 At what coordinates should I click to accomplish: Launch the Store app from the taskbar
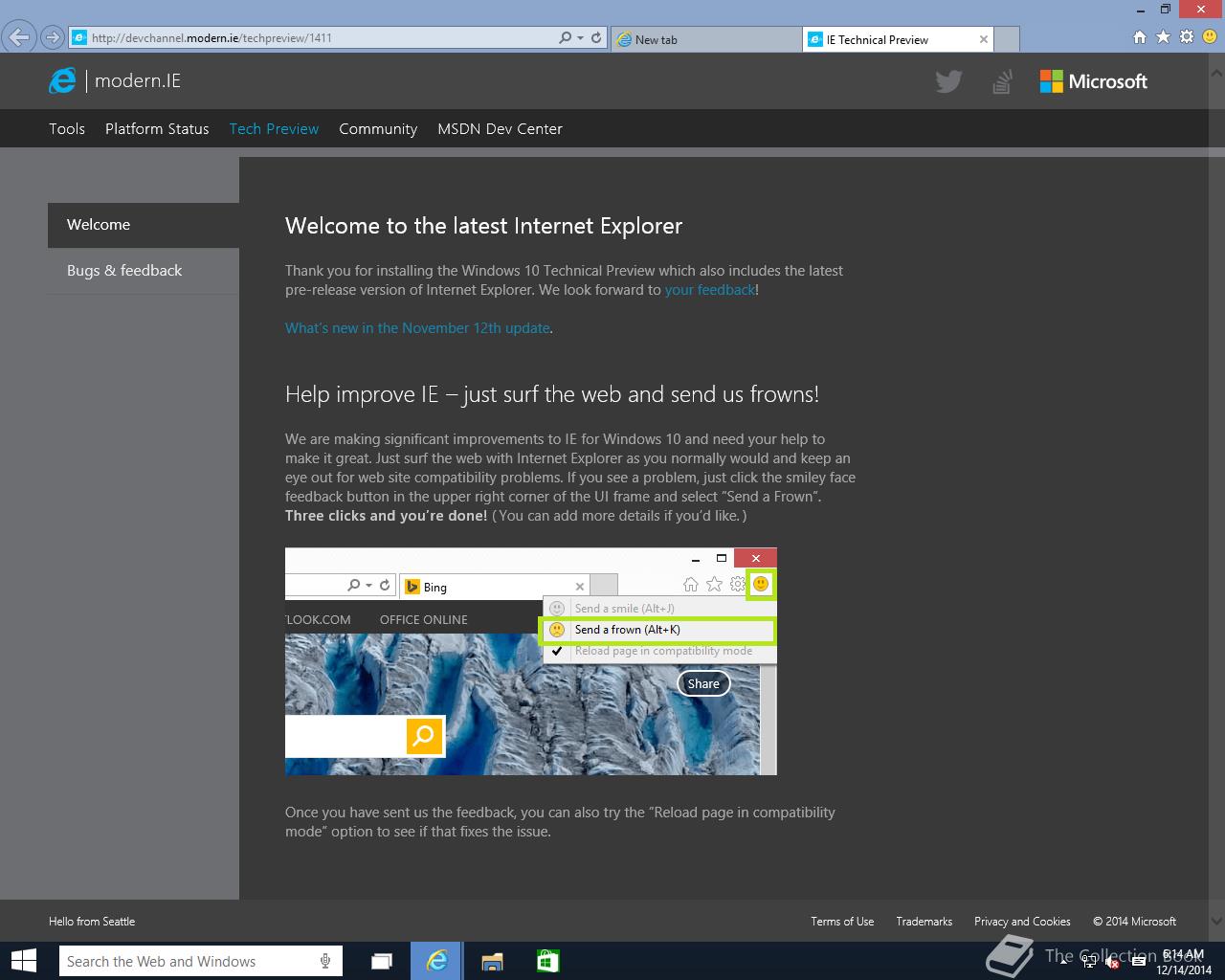(x=547, y=961)
